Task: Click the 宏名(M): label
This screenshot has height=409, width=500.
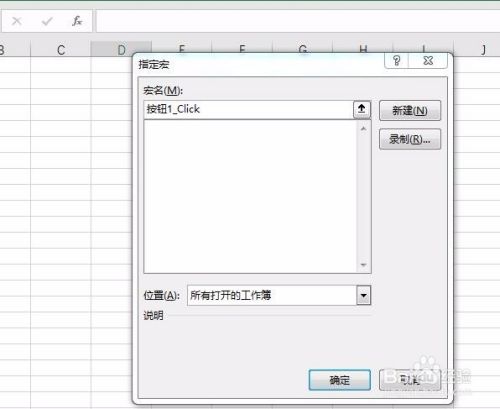Action: pyautogui.click(x=163, y=91)
